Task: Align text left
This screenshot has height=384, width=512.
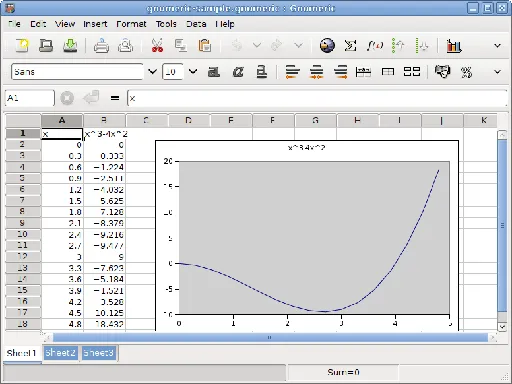Action: [292, 72]
